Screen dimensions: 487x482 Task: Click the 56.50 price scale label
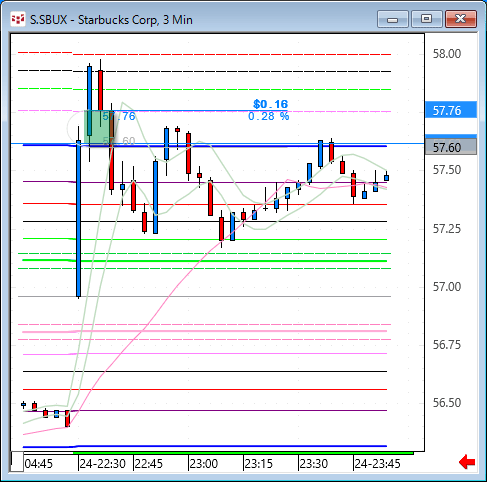[447, 402]
